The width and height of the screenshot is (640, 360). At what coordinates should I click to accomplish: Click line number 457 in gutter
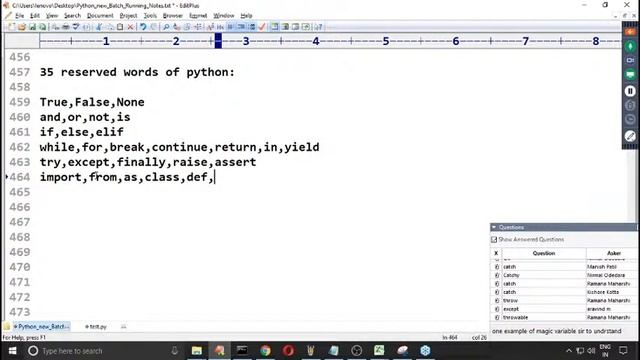pyautogui.click(x=20, y=72)
